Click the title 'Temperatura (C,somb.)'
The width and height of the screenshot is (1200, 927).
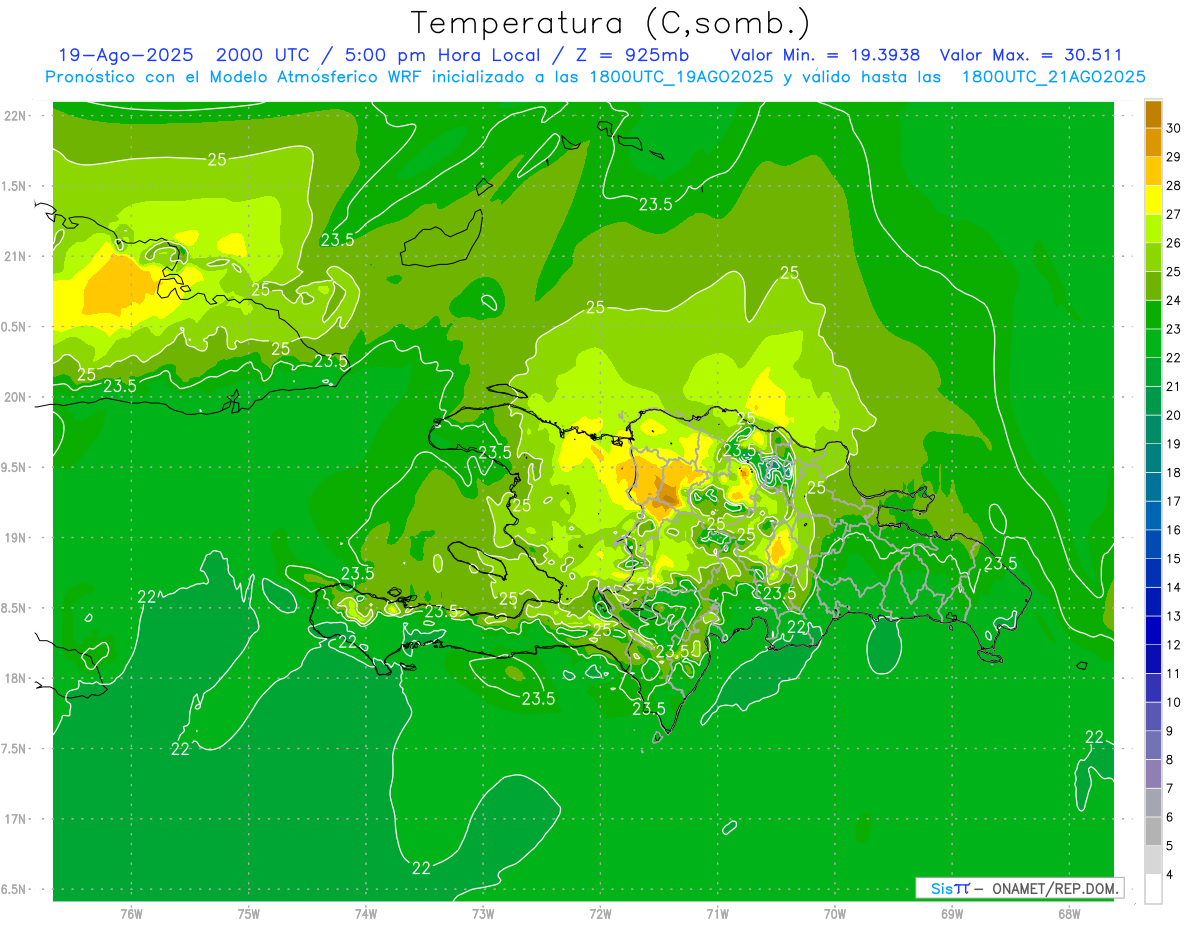click(611, 22)
